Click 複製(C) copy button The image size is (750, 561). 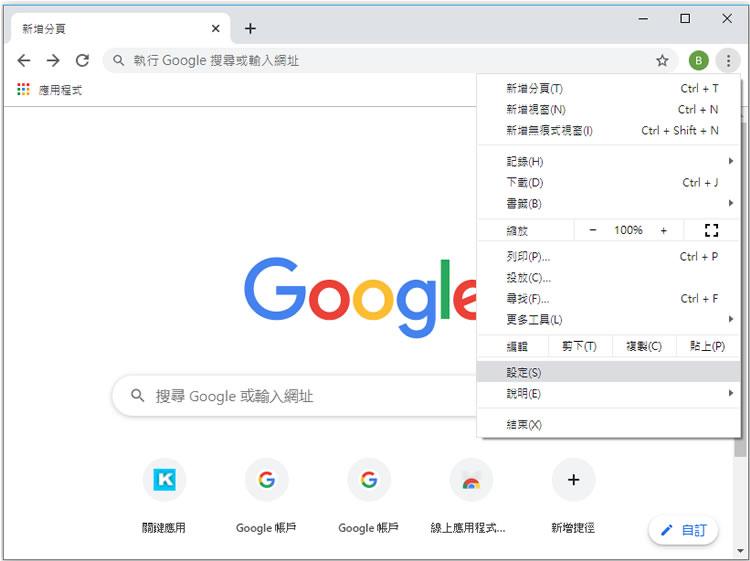[x=644, y=346]
